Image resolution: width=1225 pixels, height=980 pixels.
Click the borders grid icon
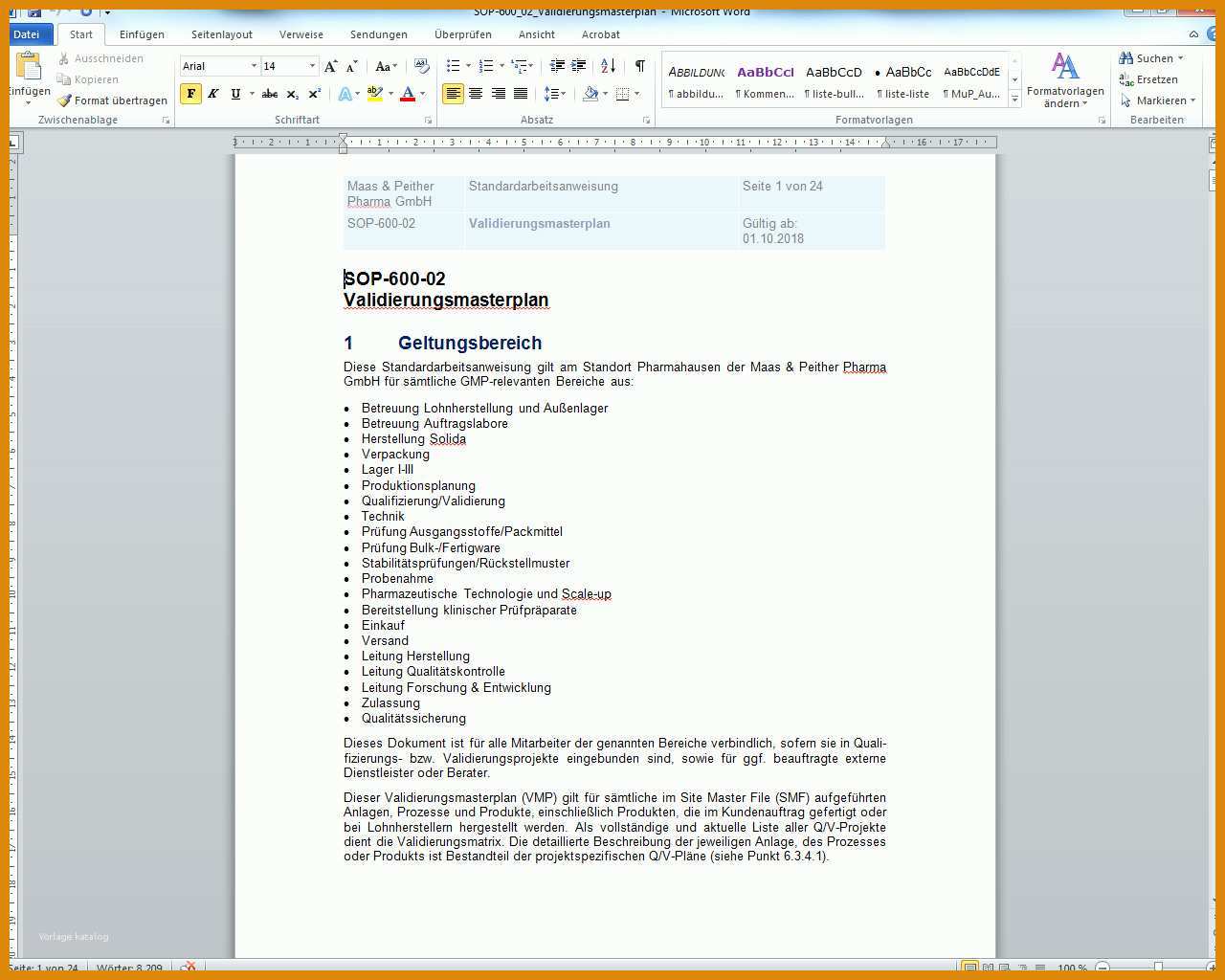pyautogui.click(x=623, y=94)
